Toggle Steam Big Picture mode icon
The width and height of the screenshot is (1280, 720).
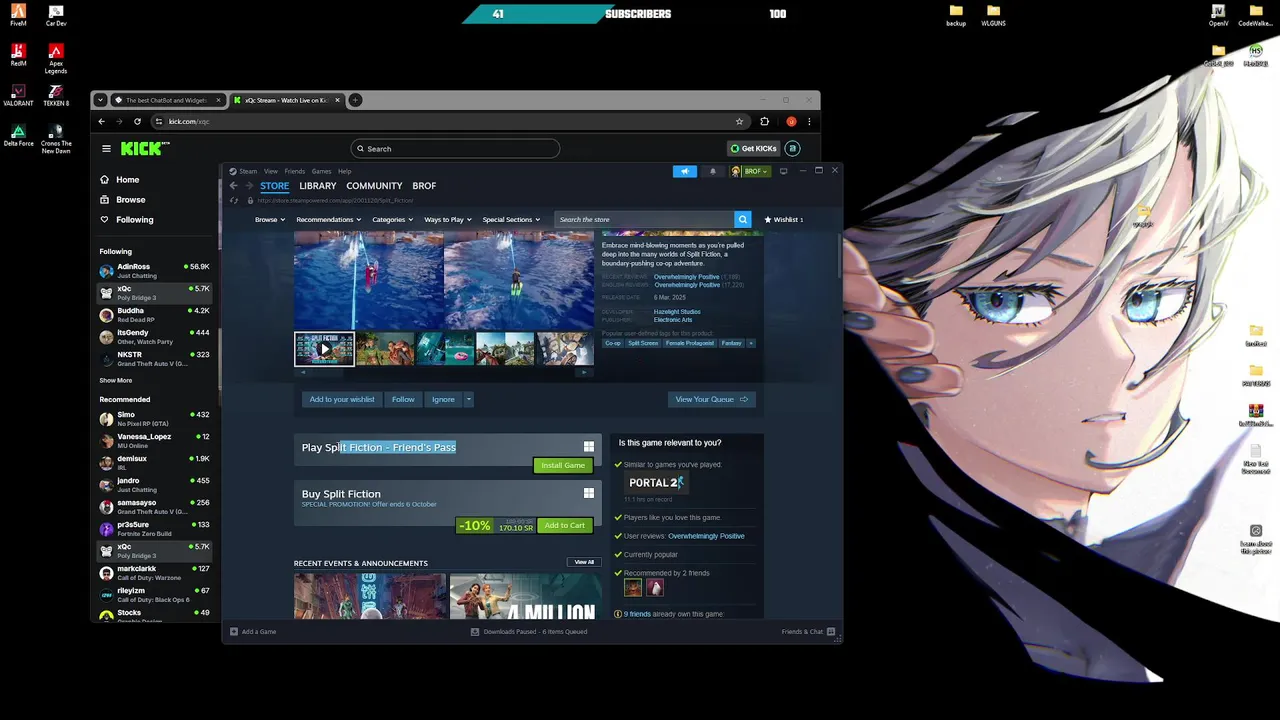(x=783, y=171)
